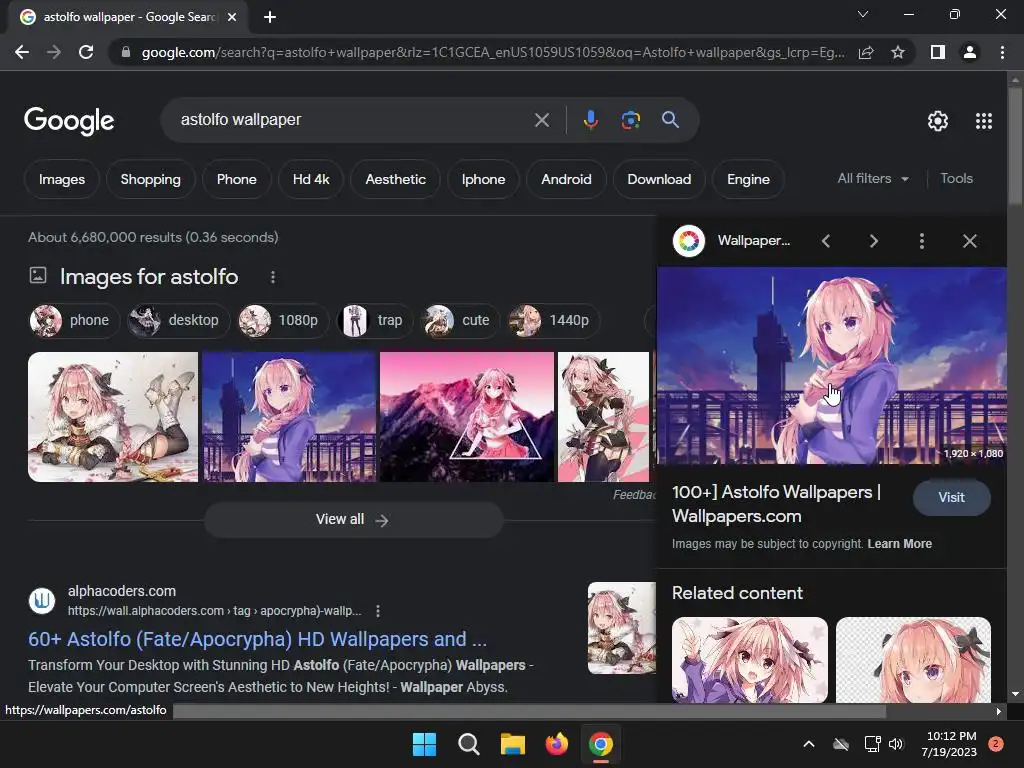Open the tab search dropdown chevron
The height and width of the screenshot is (768, 1024).
(x=863, y=14)
